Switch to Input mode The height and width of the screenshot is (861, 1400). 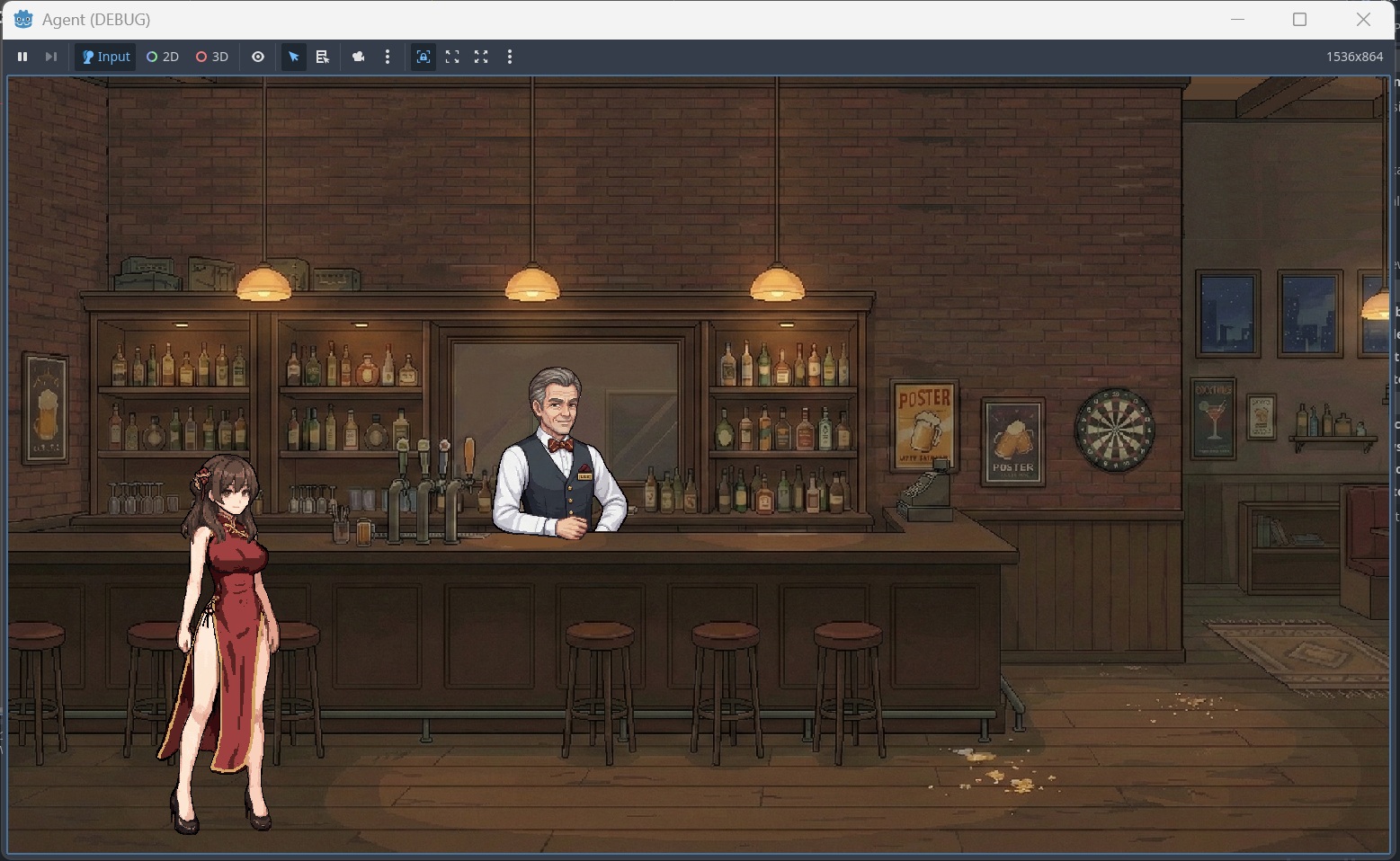[x=105, y=57]
